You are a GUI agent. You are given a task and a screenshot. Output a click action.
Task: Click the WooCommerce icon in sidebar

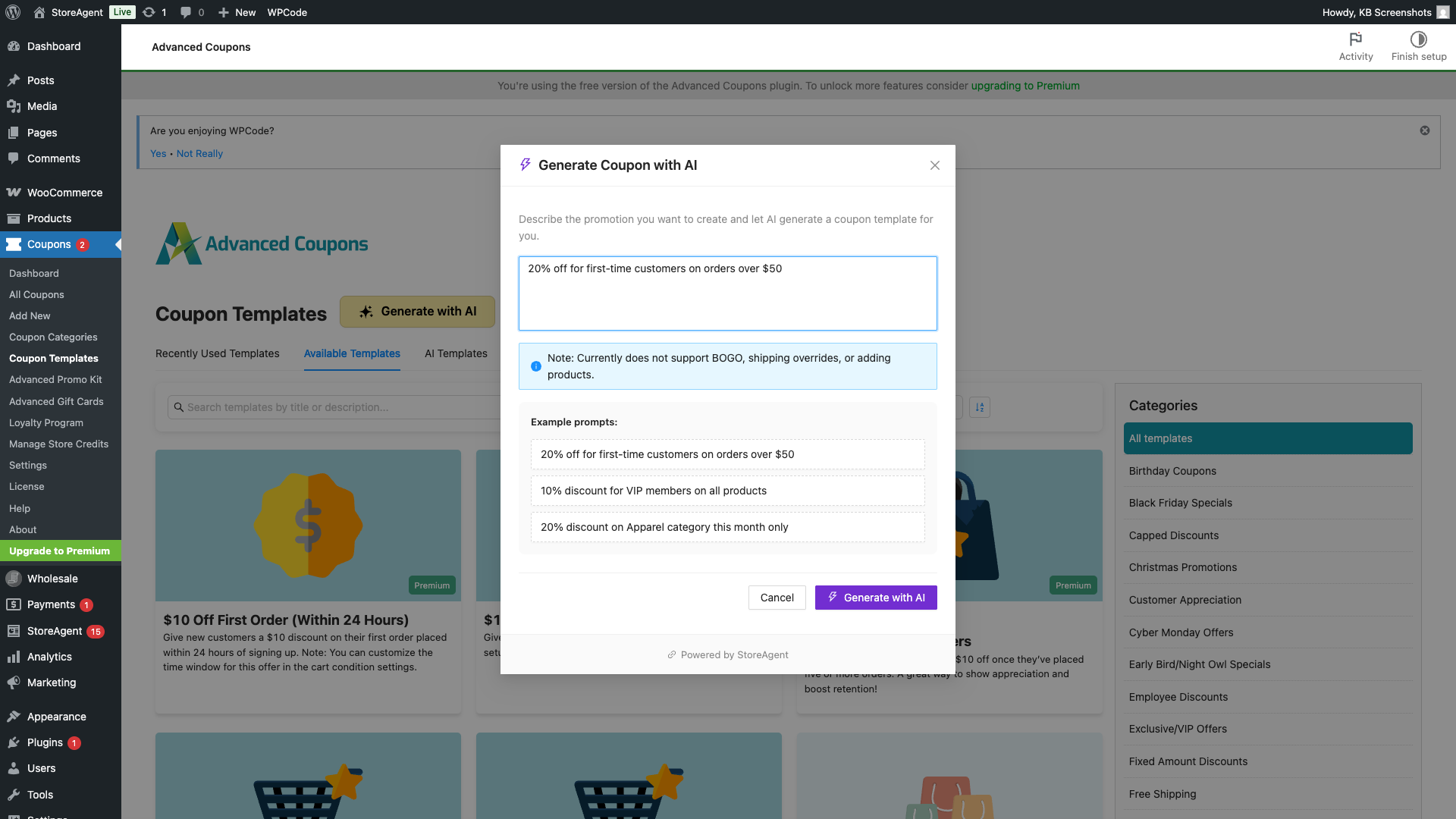[x=14, y=193]
